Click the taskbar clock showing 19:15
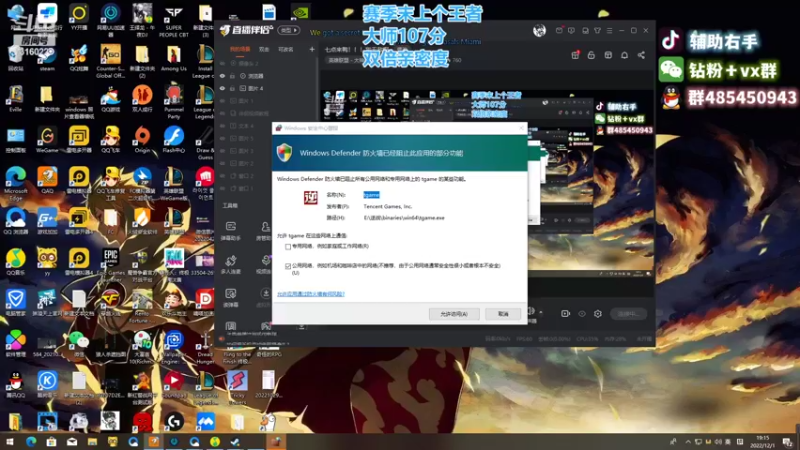 click(762, 442)
